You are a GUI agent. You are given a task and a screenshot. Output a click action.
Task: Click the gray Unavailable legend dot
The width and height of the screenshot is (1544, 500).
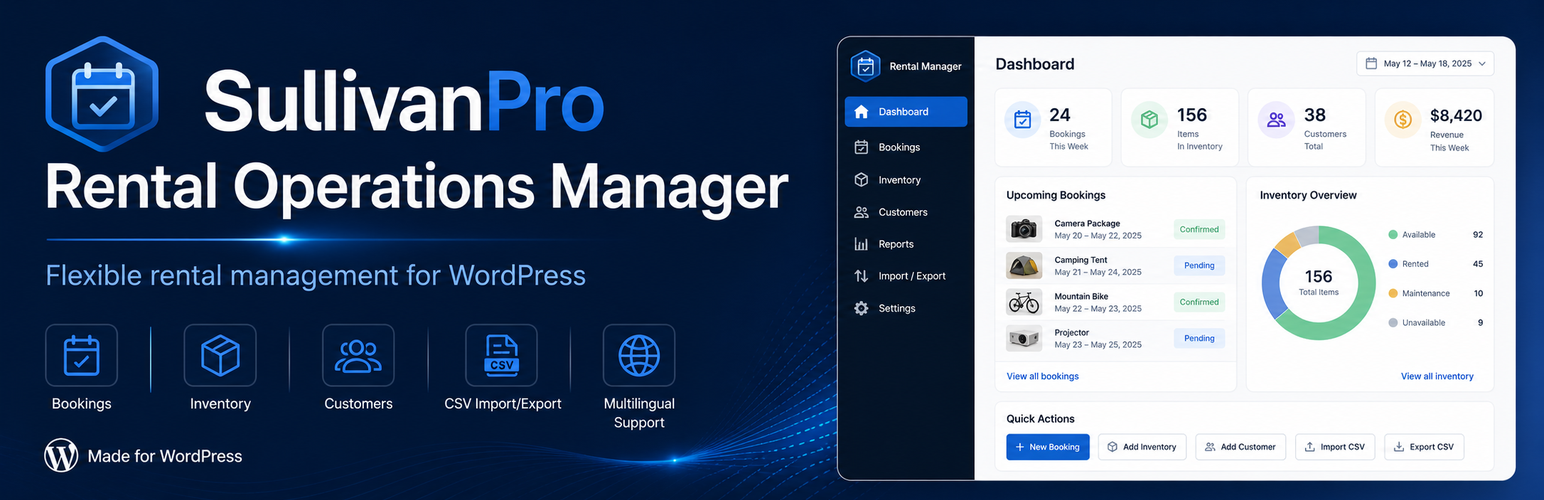(x=1393, y=323)
